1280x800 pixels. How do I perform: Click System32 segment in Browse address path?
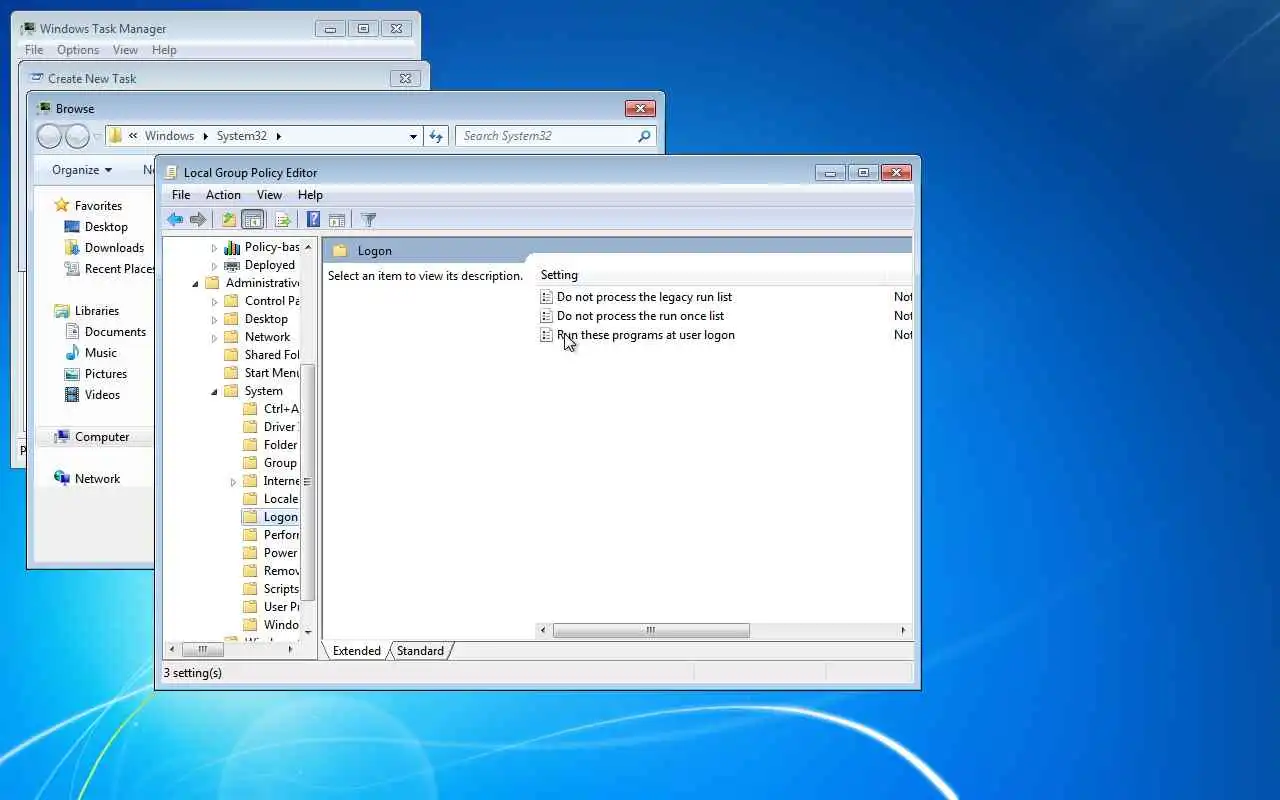243,136
